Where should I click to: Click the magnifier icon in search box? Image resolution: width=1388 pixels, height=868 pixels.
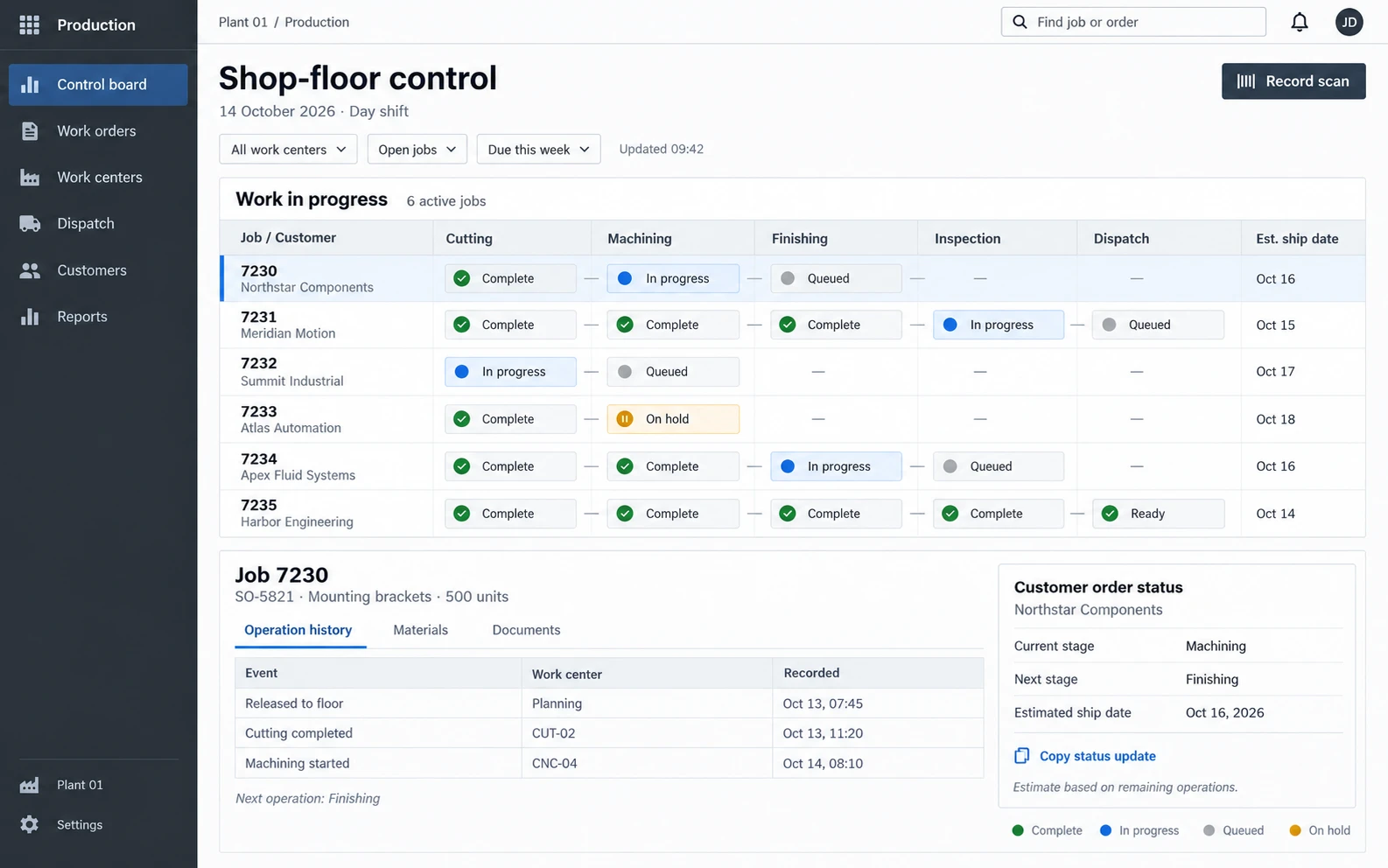coord(1020,22)
